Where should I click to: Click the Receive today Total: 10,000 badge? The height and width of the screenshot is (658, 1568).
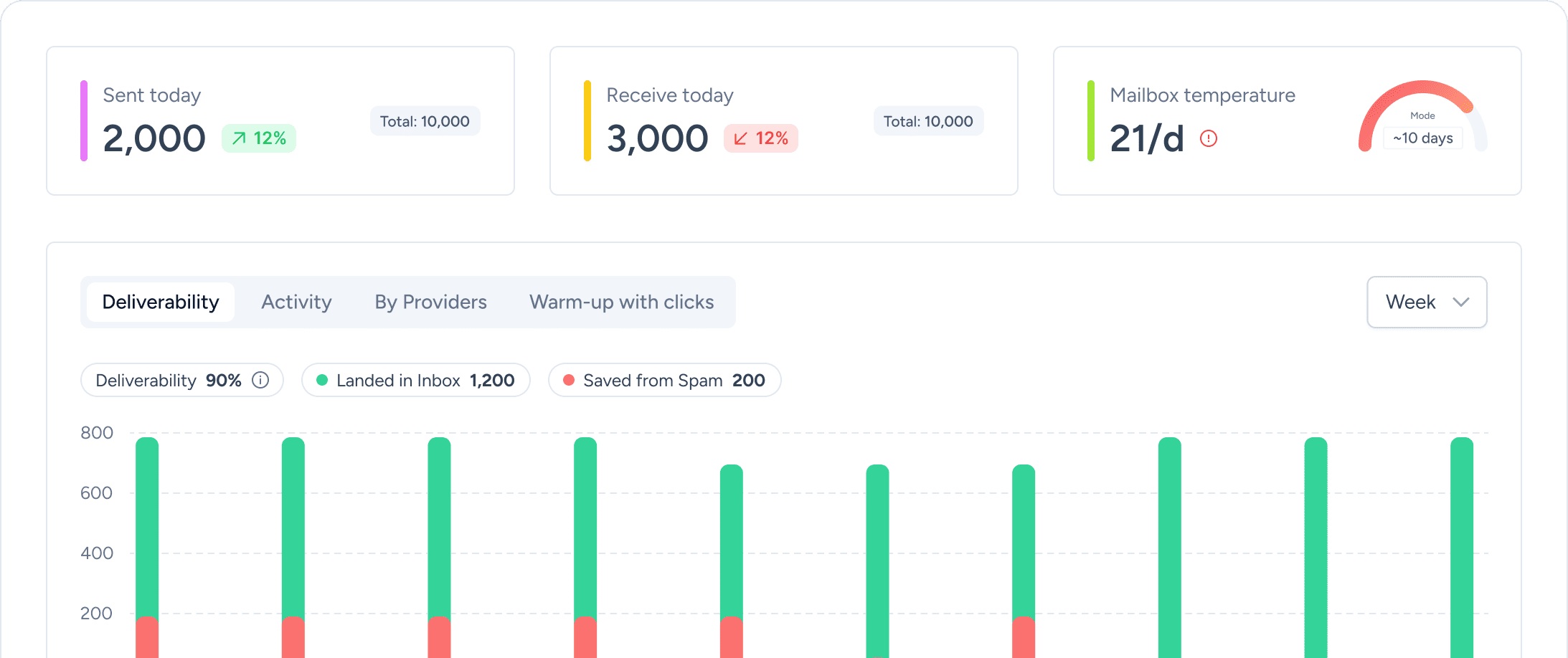pos(928,121)
